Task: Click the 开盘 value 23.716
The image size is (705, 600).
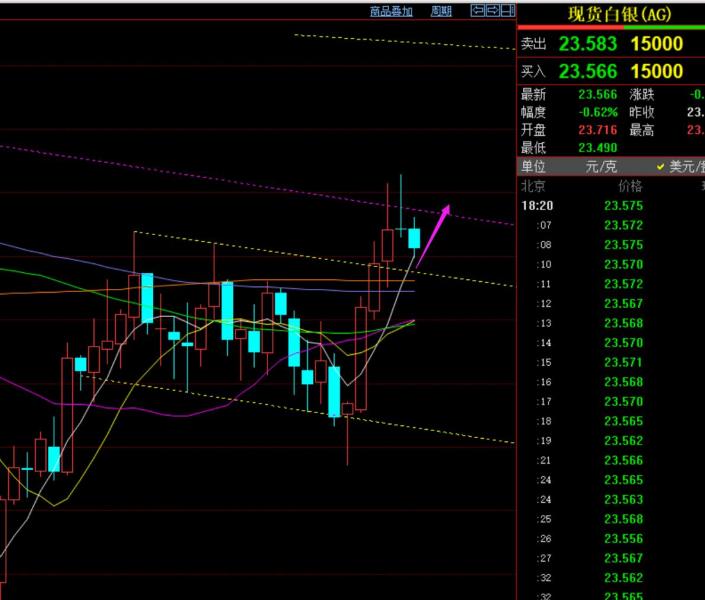Action: point(598,130)
